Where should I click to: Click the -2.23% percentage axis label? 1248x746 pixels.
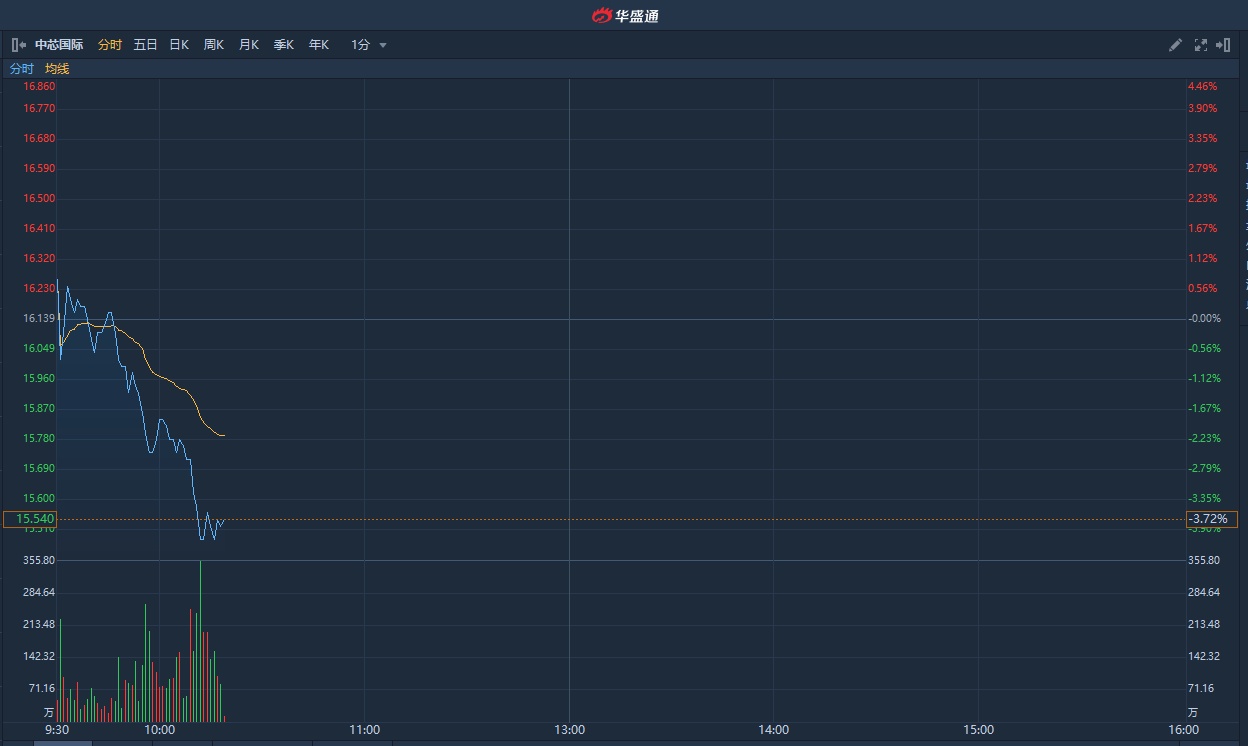click(x=1204, y=438)
